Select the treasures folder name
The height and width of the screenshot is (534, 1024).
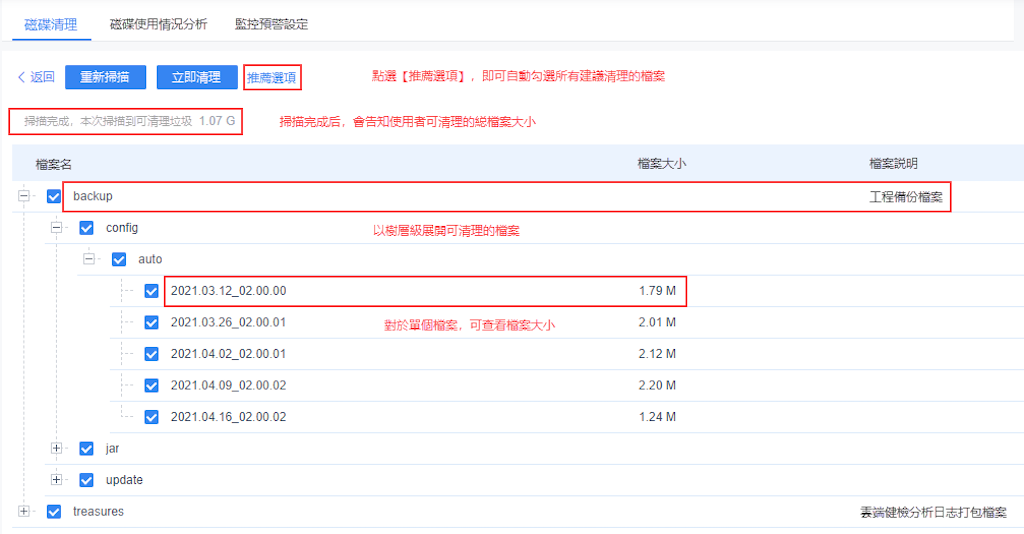pyautogui.click(x=98, y=511)
